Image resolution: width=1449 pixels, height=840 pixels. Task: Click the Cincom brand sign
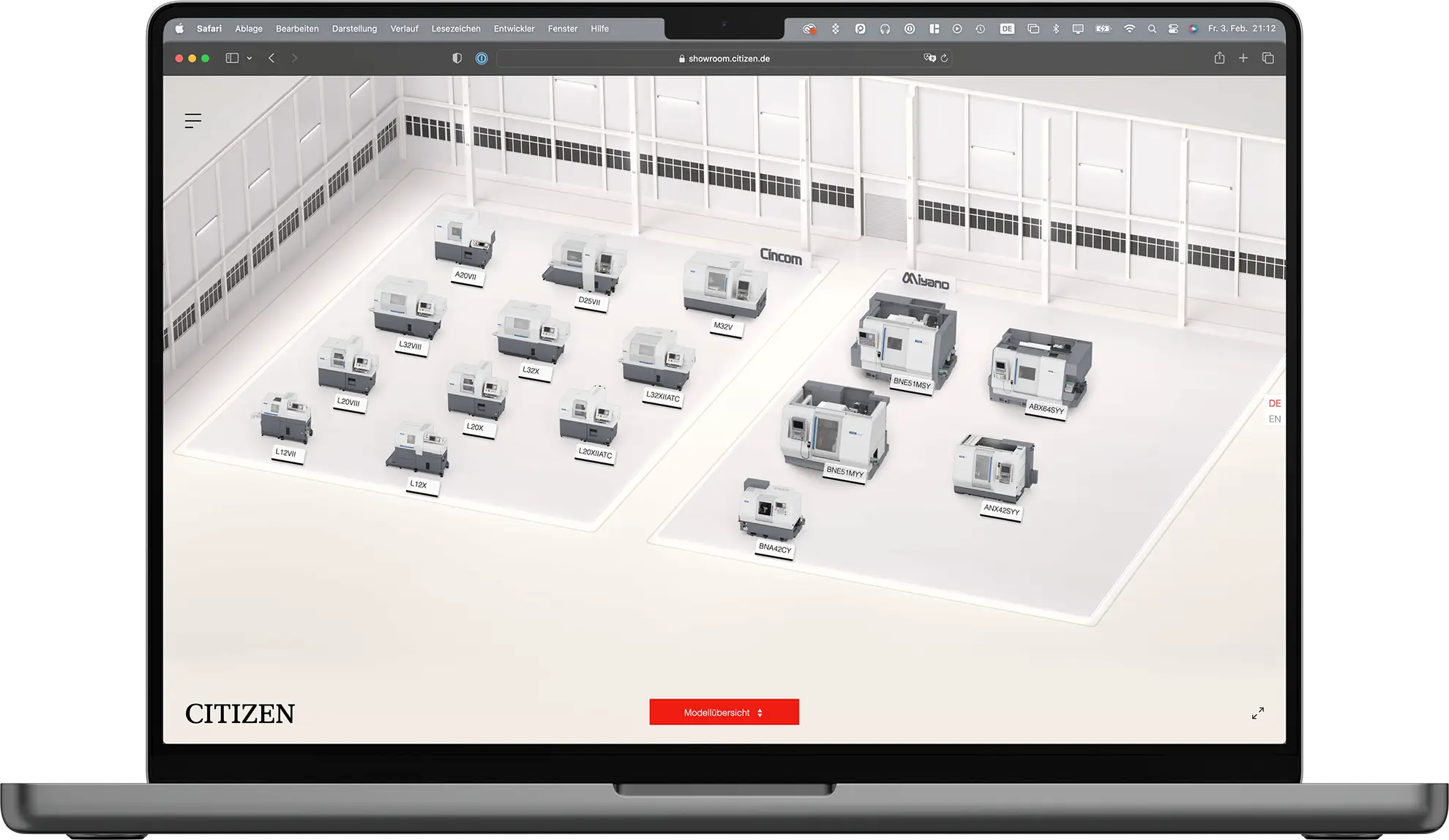[781, 256]
